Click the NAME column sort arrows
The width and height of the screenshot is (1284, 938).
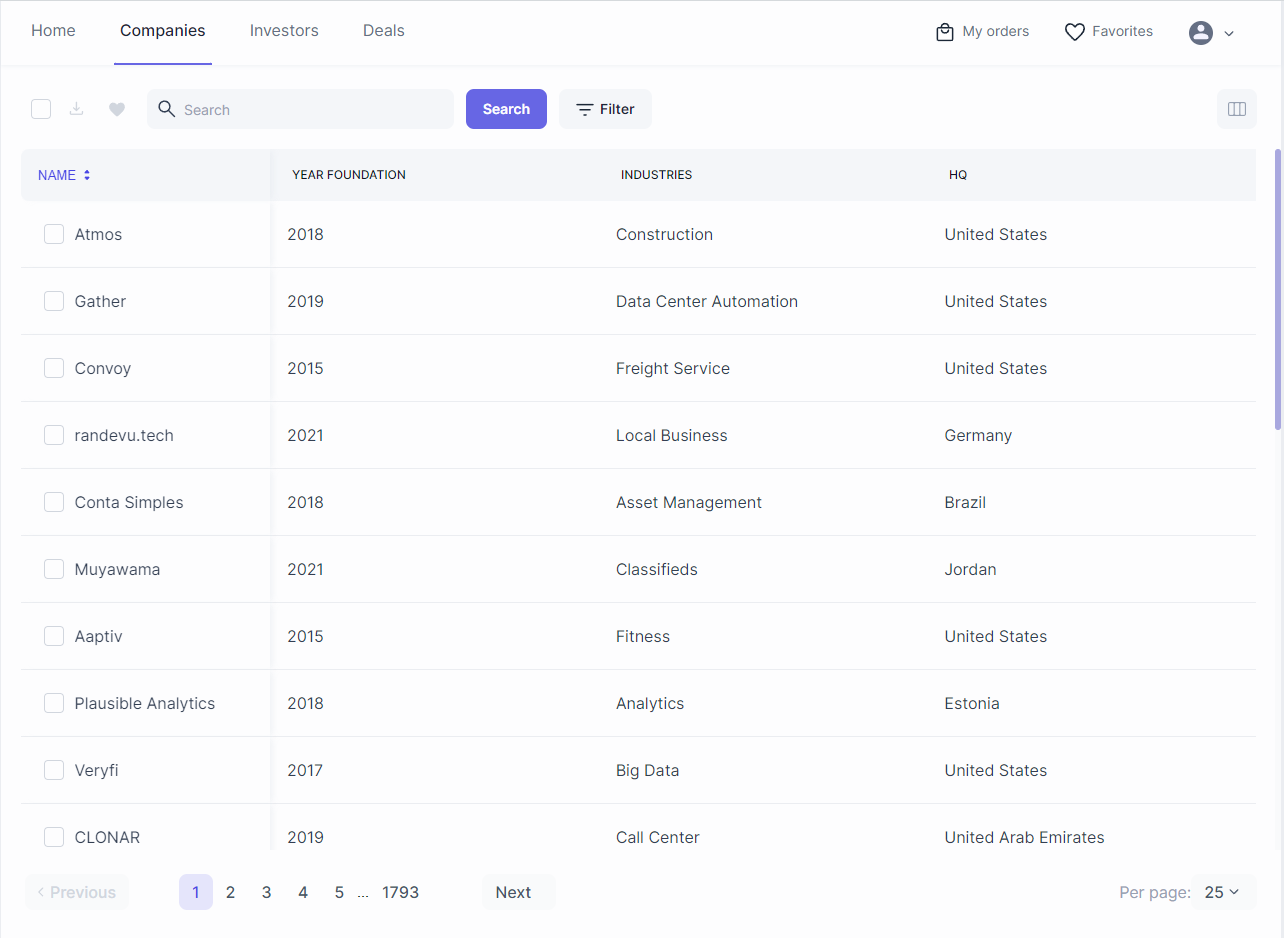click(87, 175)
